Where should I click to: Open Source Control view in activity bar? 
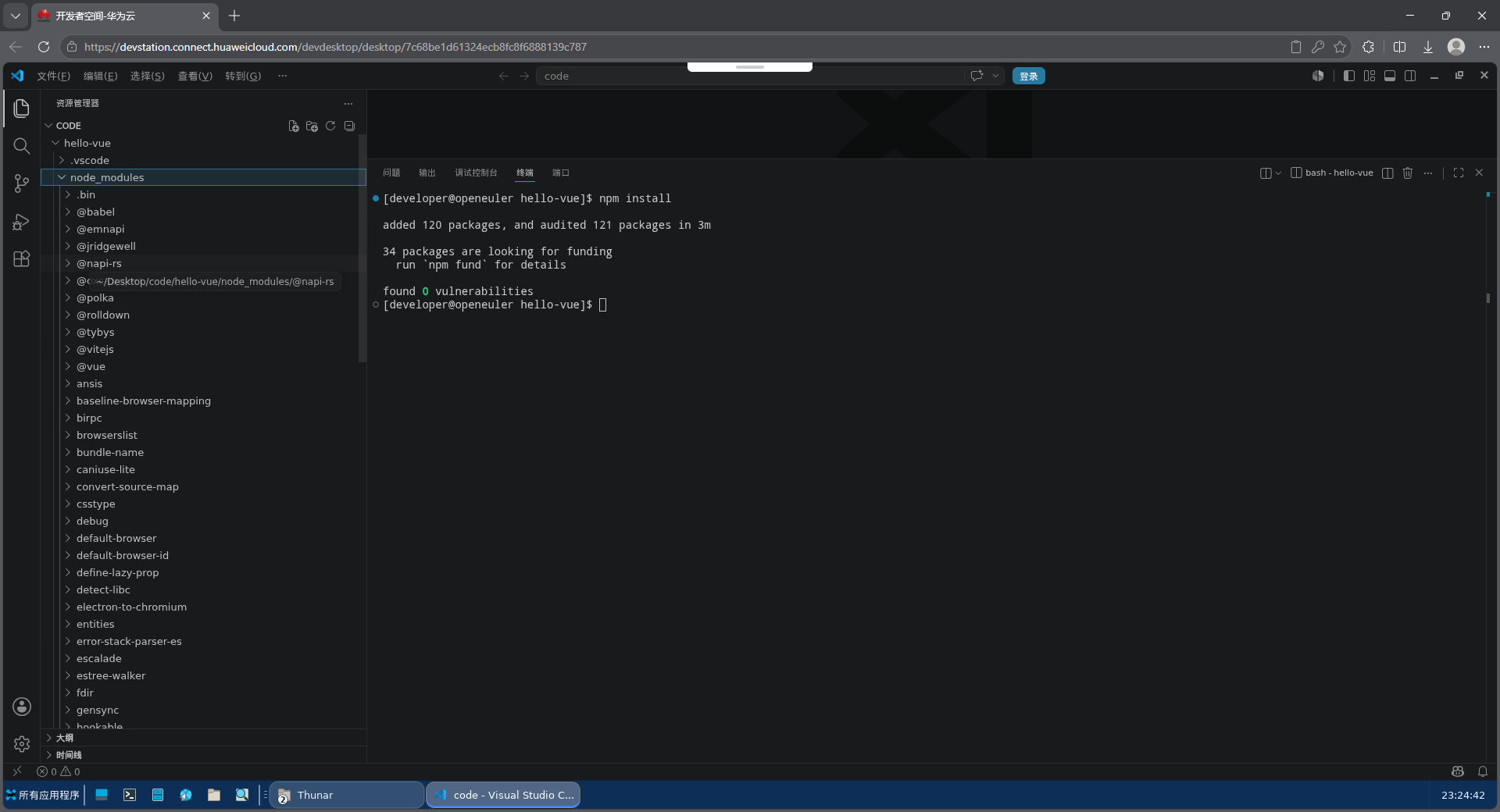point(22,183)
